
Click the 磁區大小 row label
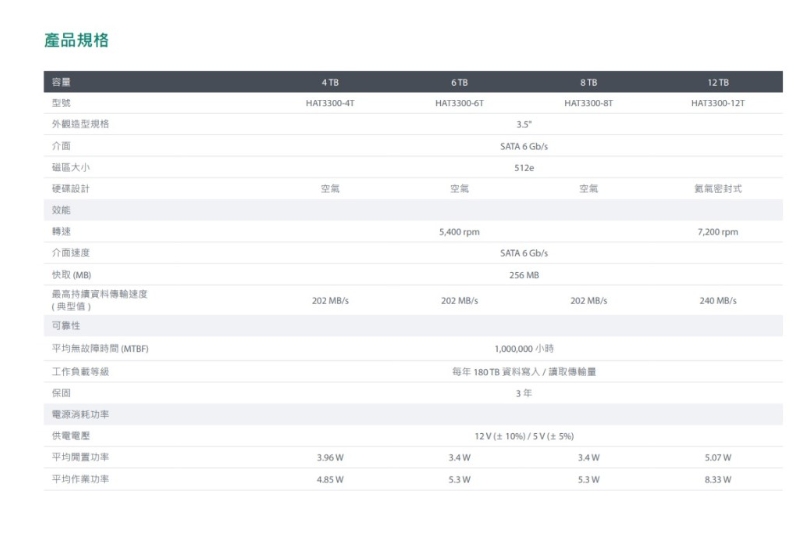[x=71, y=167]
